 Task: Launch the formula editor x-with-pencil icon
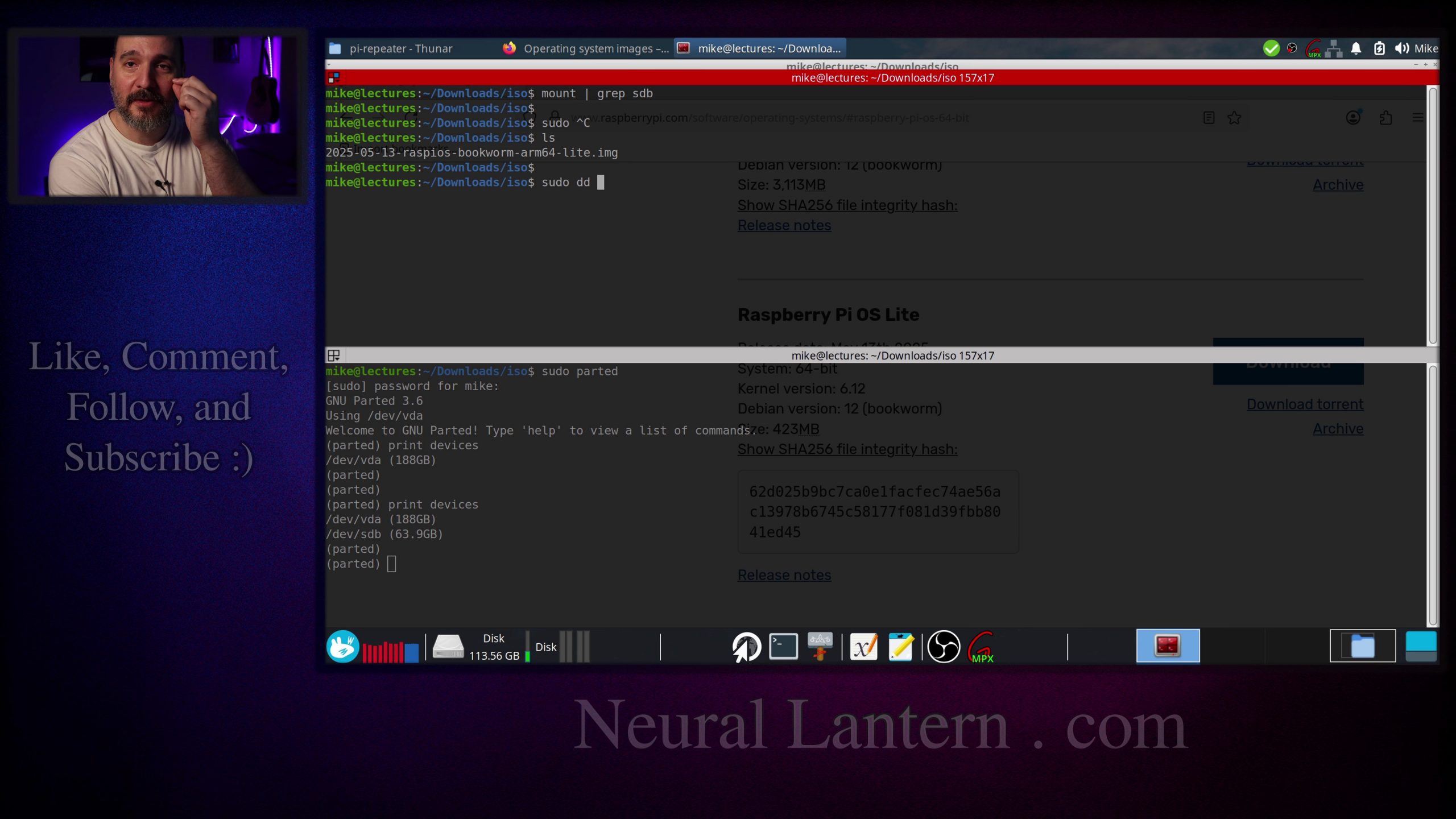click(863, 647)
